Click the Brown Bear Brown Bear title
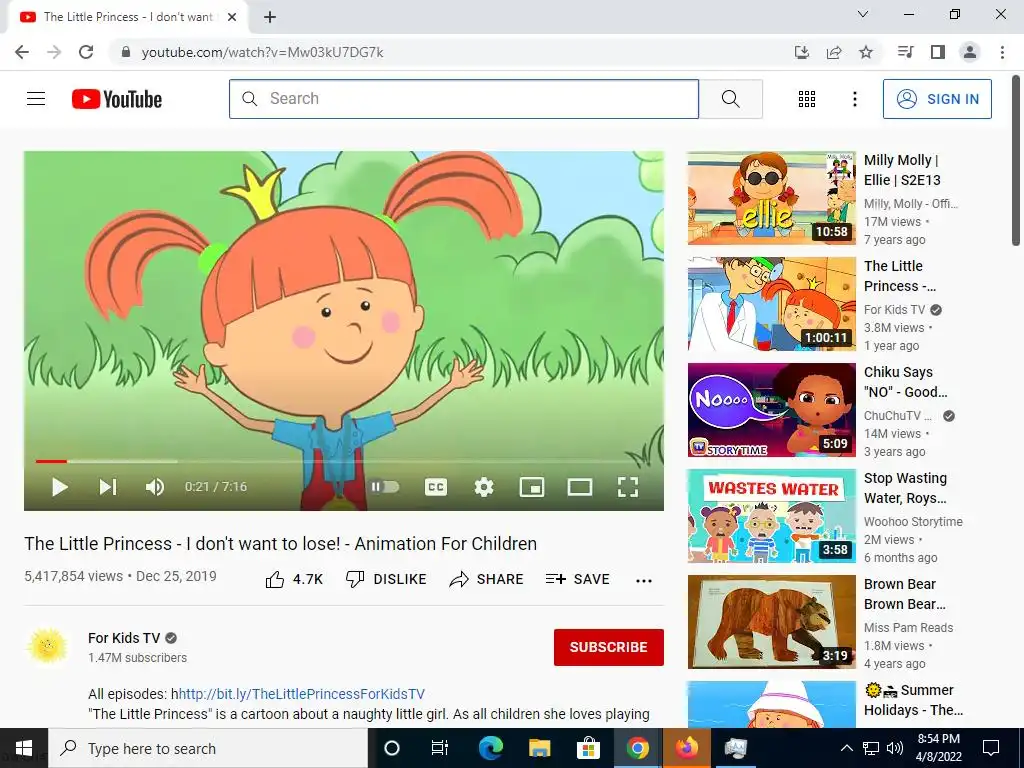Image resolution: width=1024 pixels, height=768 pixels. 904,594
